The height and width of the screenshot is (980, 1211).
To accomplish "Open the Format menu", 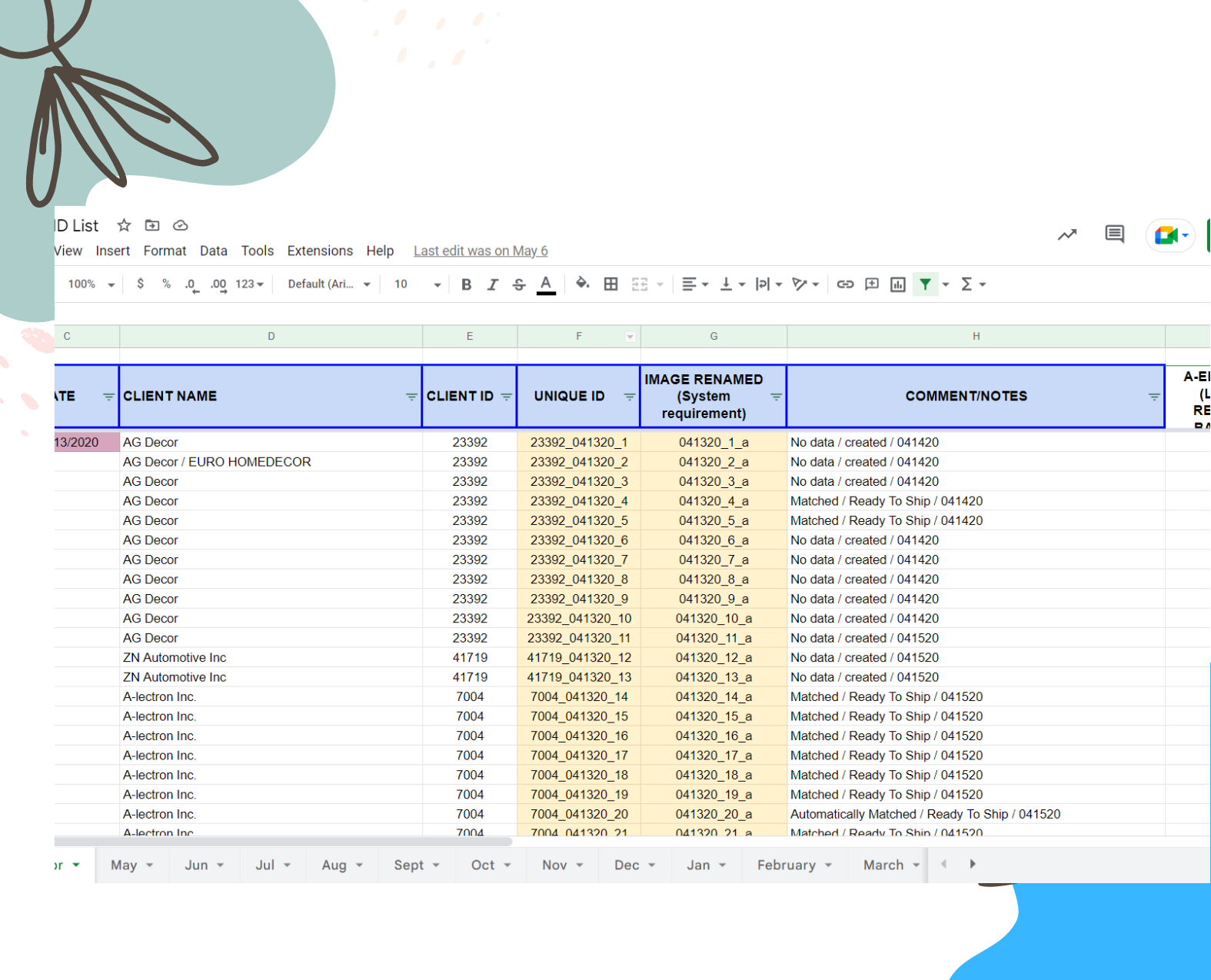I will coord(165,251).
